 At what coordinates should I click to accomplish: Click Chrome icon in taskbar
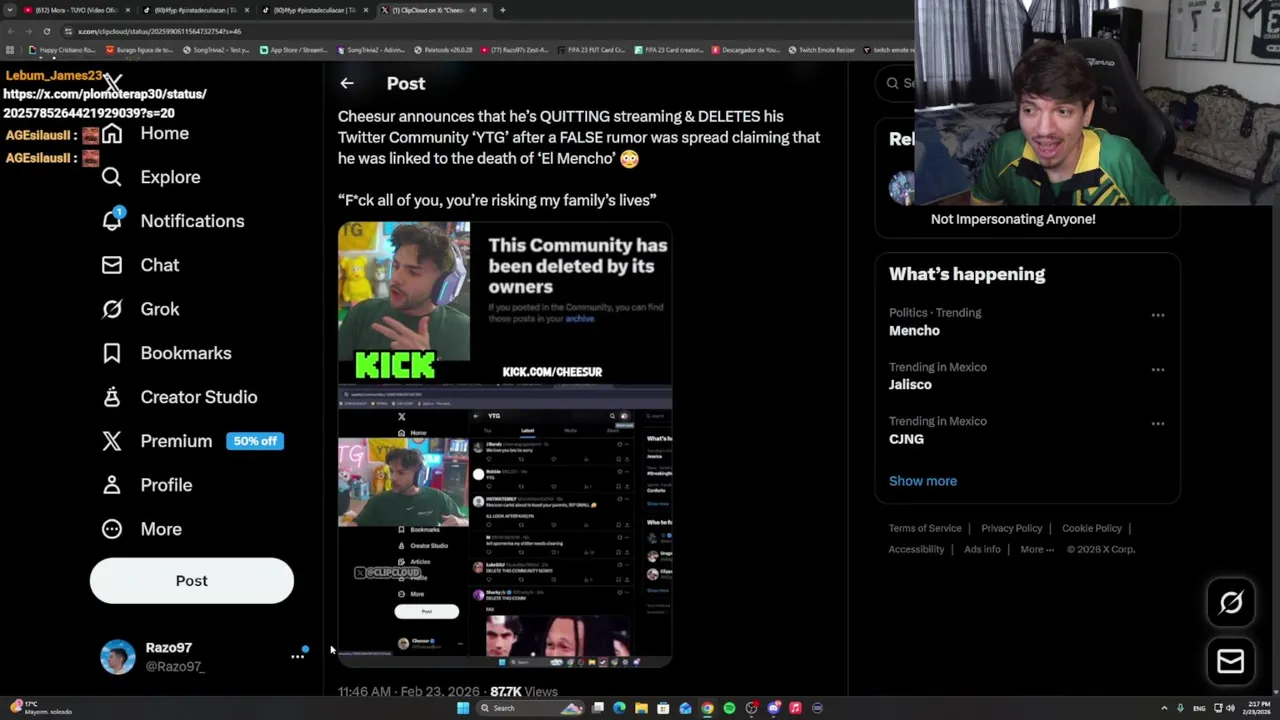[x=707, y=708]
